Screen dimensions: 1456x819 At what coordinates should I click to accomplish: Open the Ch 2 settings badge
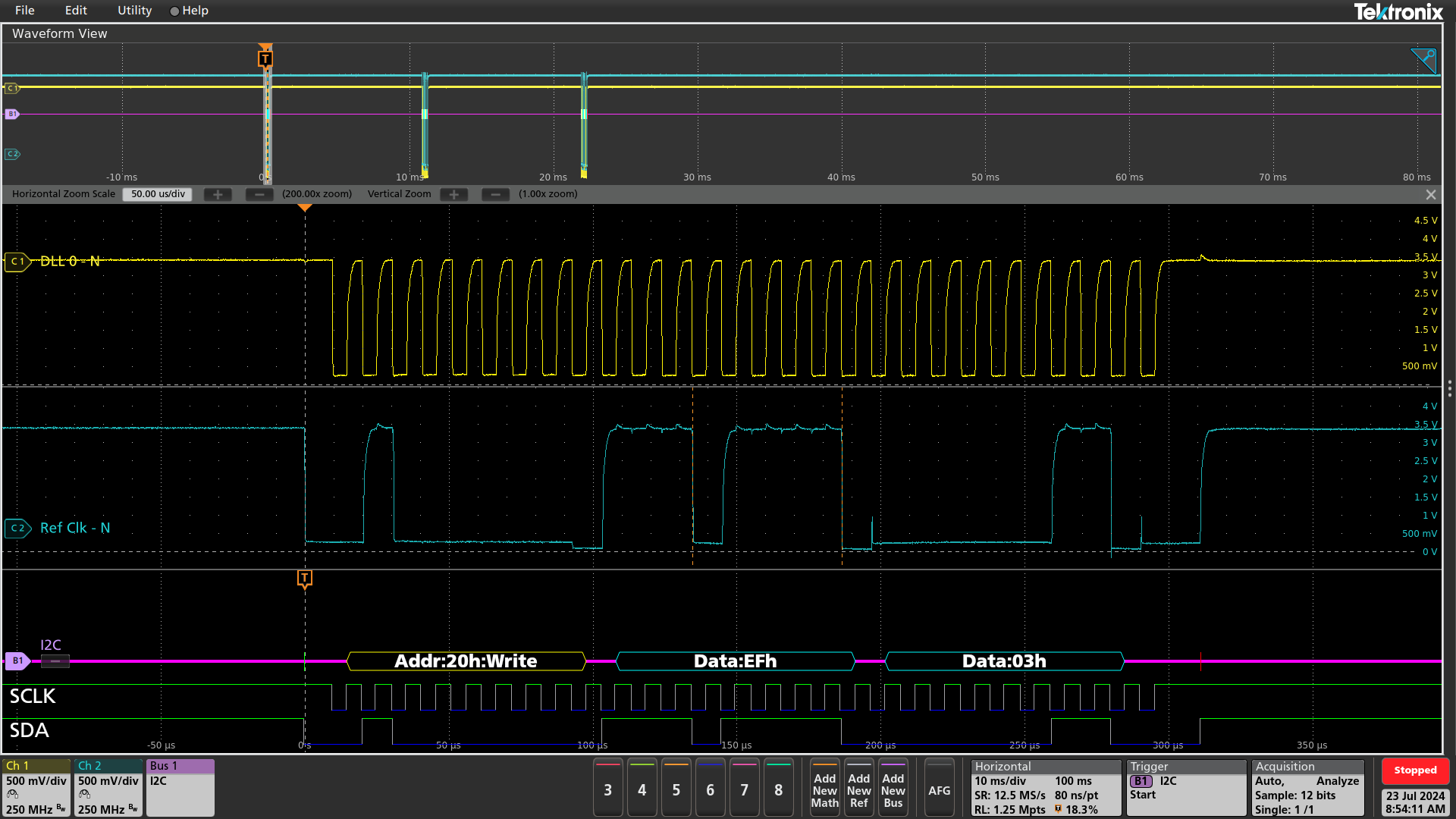click(108, 788)
